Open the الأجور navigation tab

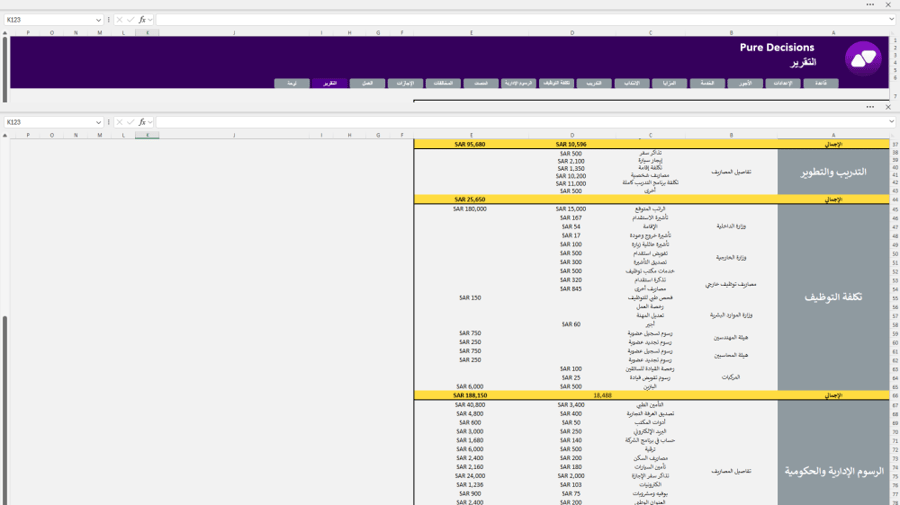[745, 83]
